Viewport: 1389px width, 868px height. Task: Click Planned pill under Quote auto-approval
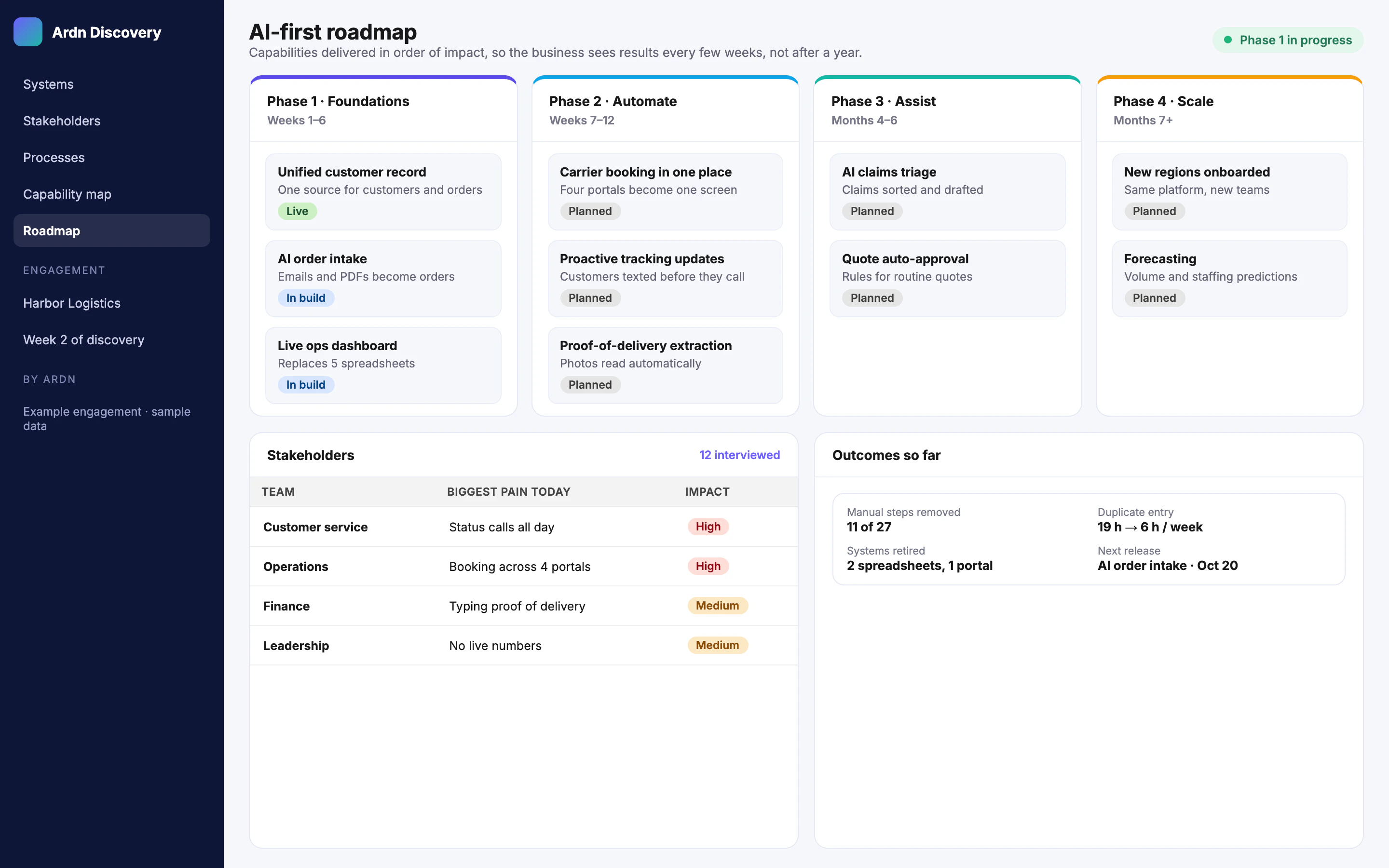872,298
